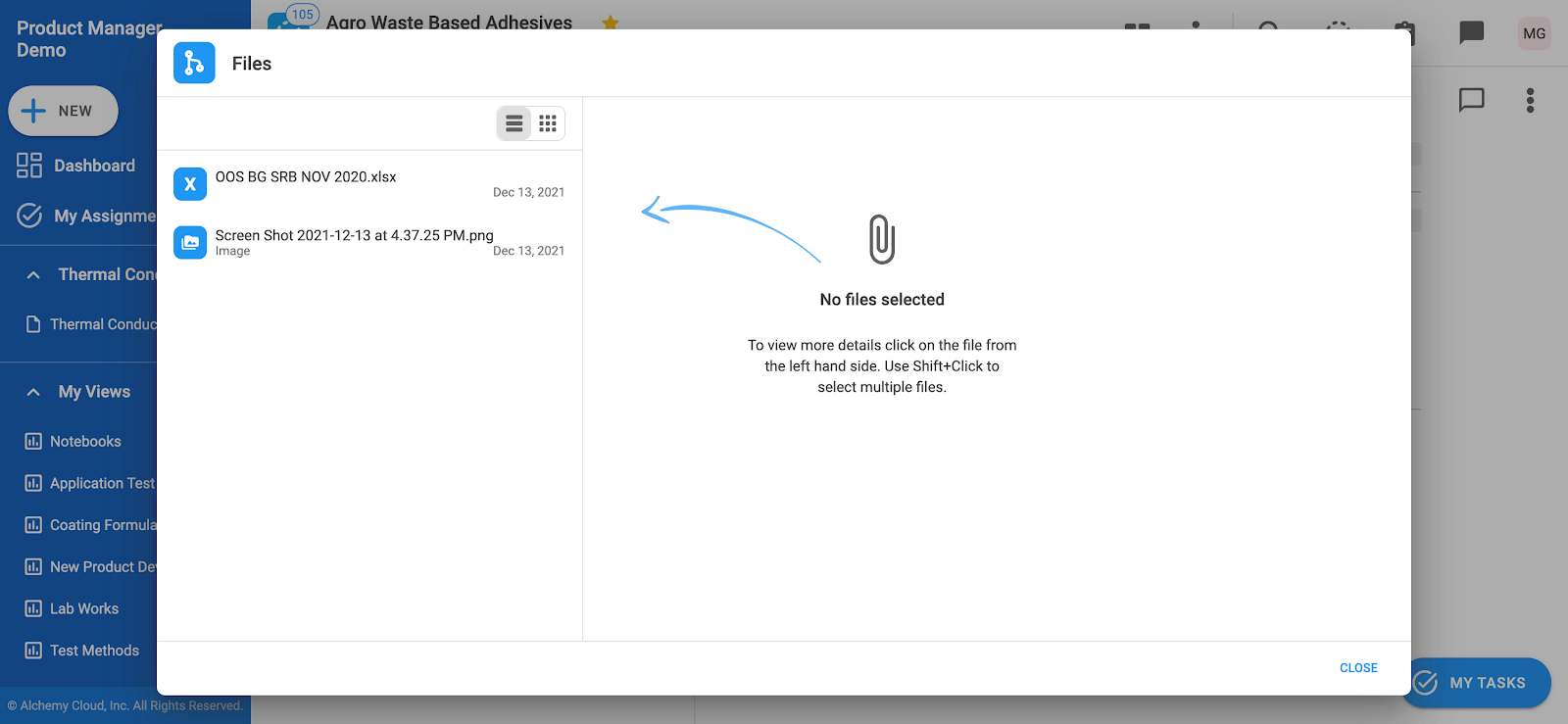Select the Screen Shot 2021-12-13 png file
This screenshot has width=1568, height=724.
pos(369,243)
